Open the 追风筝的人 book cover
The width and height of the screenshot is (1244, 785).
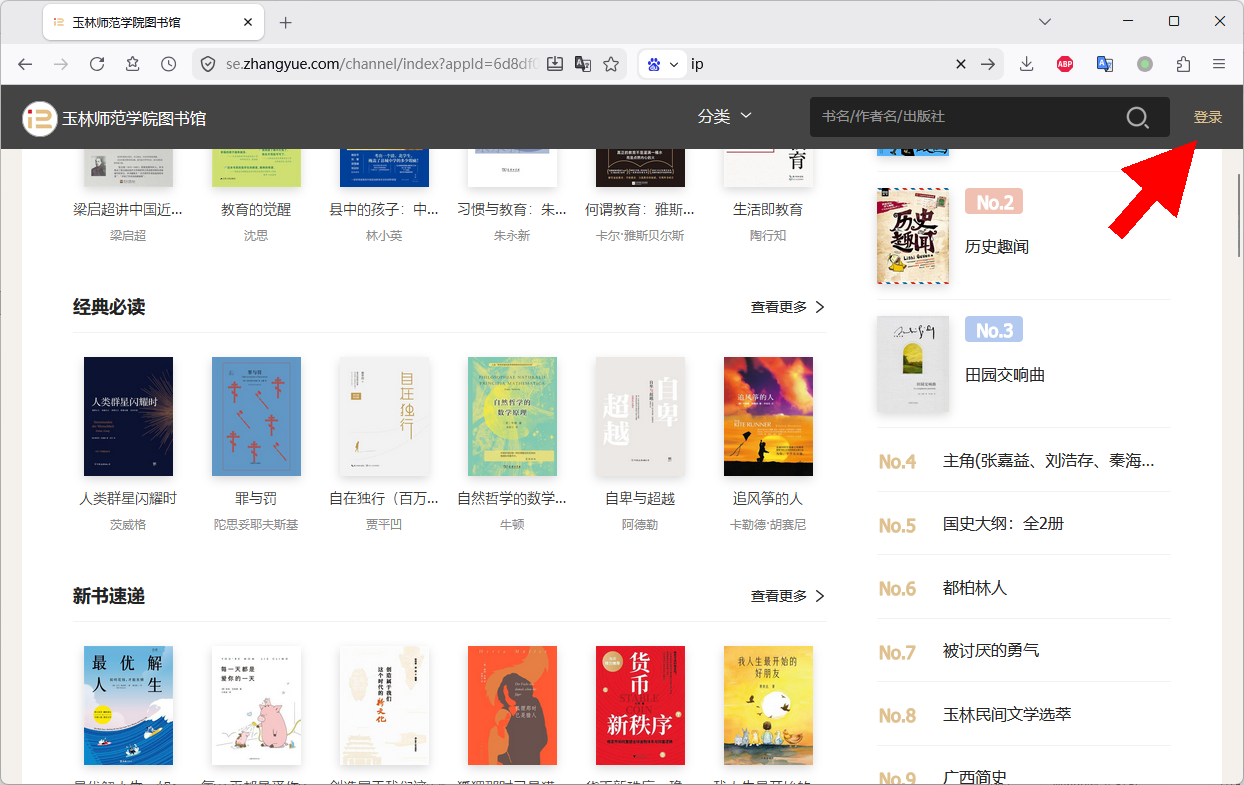[768, 416]
